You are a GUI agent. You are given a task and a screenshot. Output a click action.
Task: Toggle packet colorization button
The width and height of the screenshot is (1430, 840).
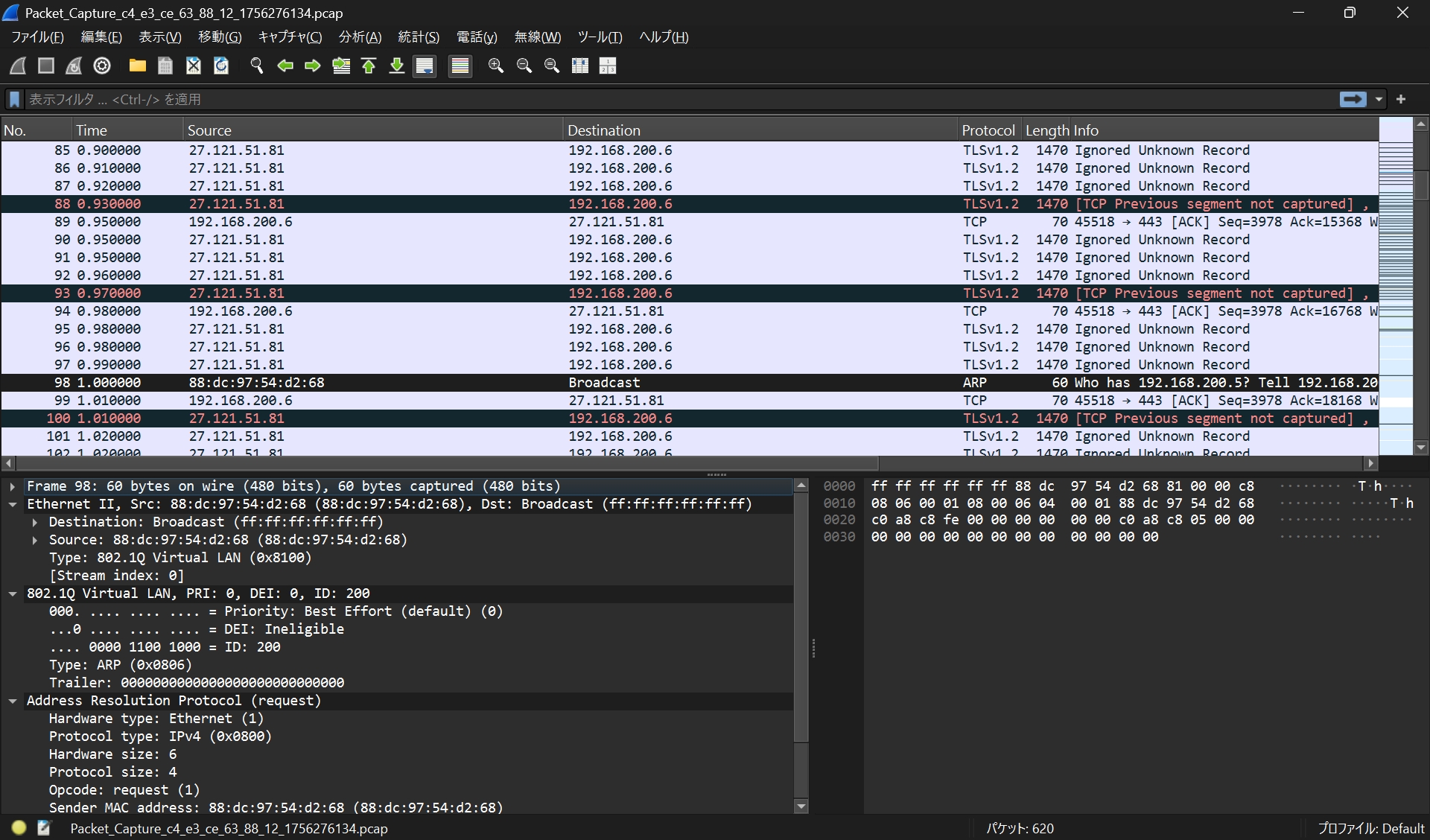[x=460, y=66]
